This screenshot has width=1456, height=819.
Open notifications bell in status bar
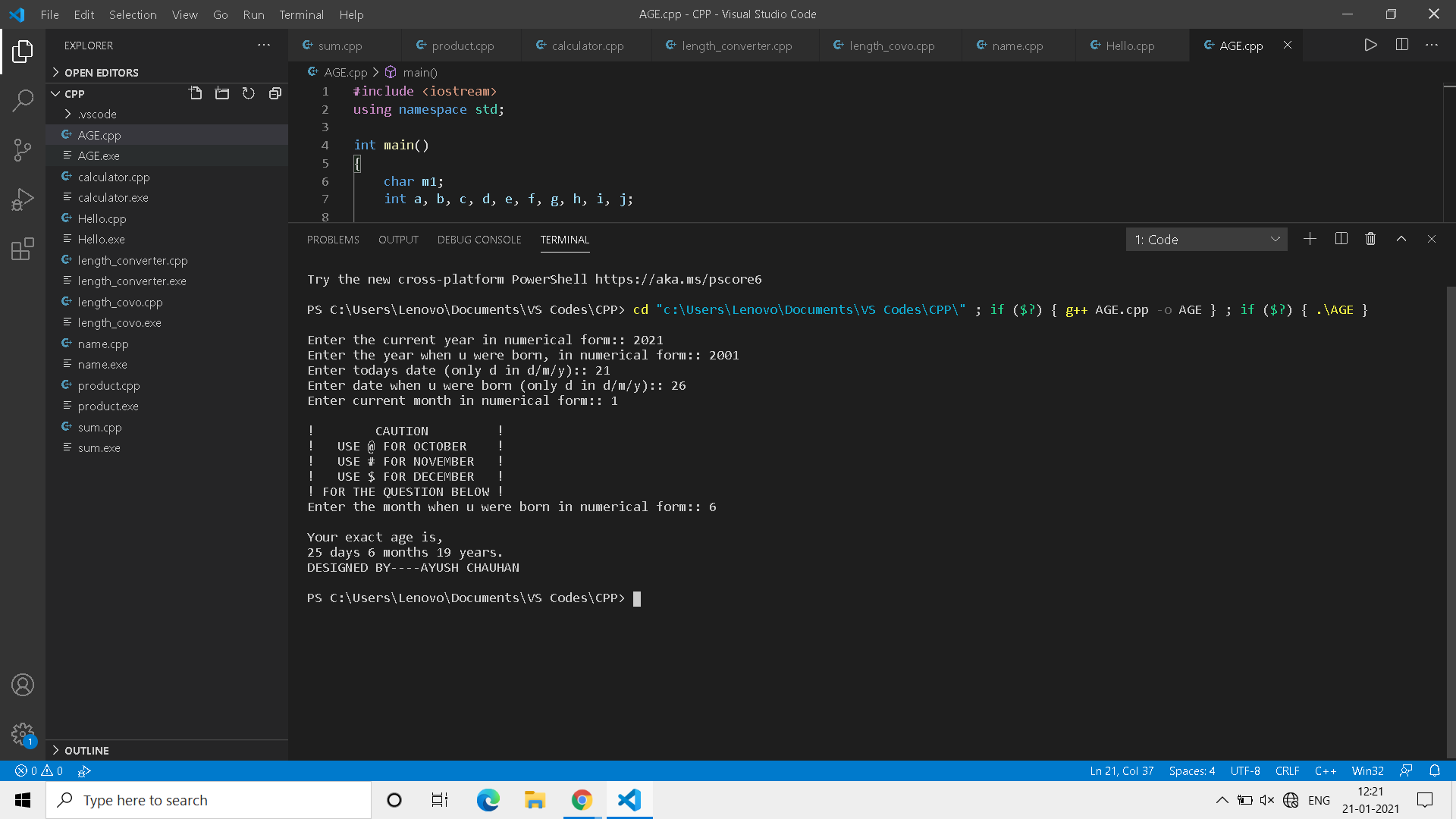click(1435, 770)
